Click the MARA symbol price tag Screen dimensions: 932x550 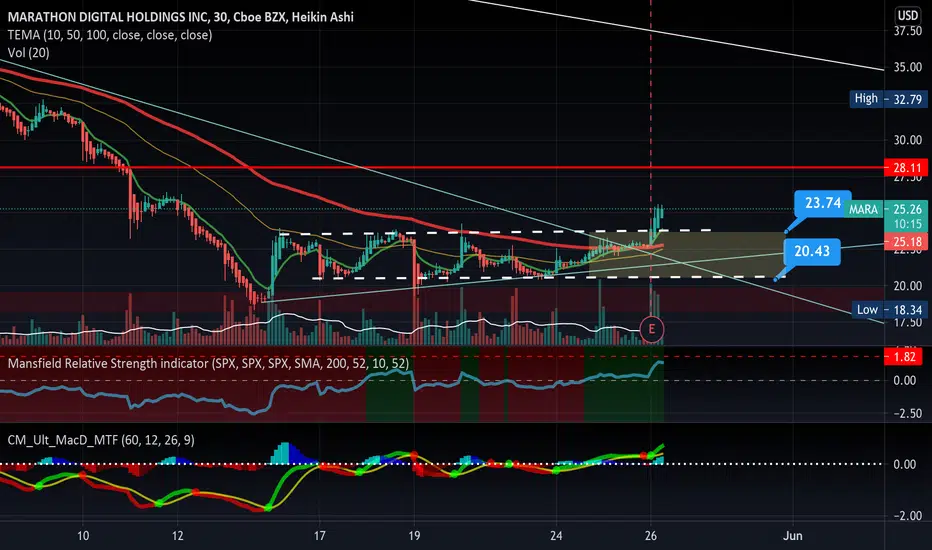(x=863, y=209)
